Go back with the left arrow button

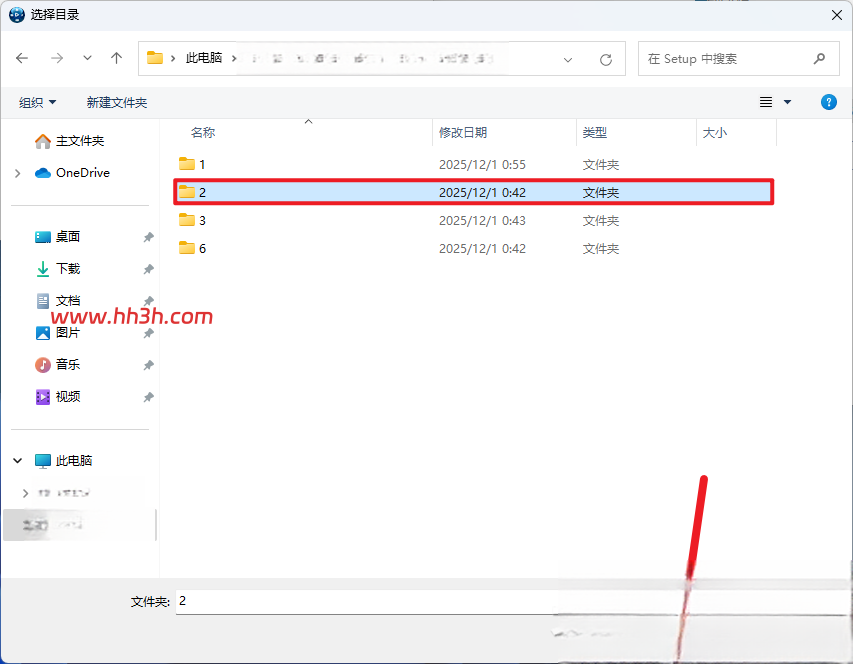pyautogui.click(x=22, y=58)
